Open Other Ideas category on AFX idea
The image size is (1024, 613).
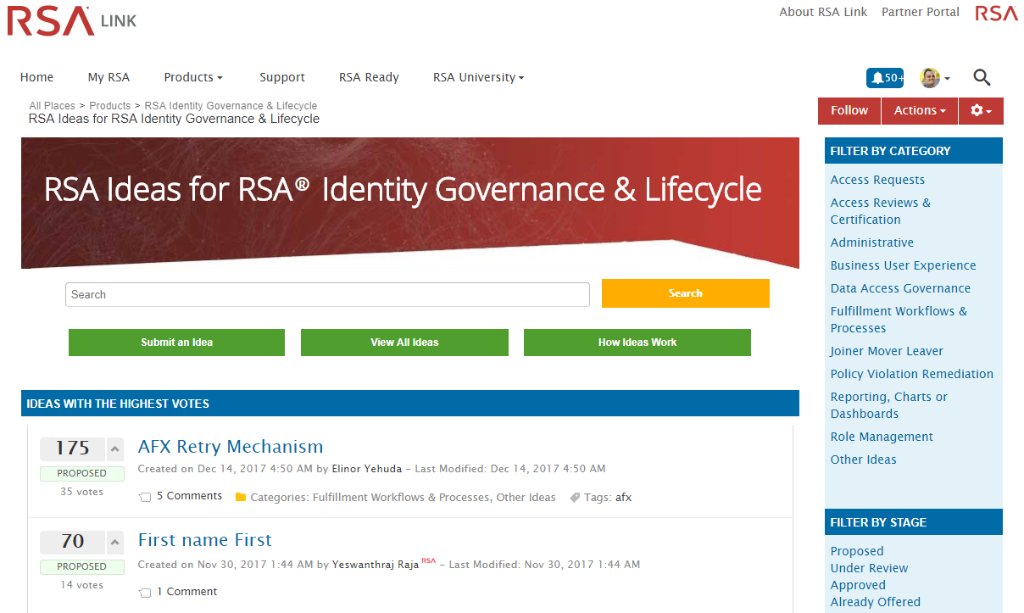(x=526, y=497)
